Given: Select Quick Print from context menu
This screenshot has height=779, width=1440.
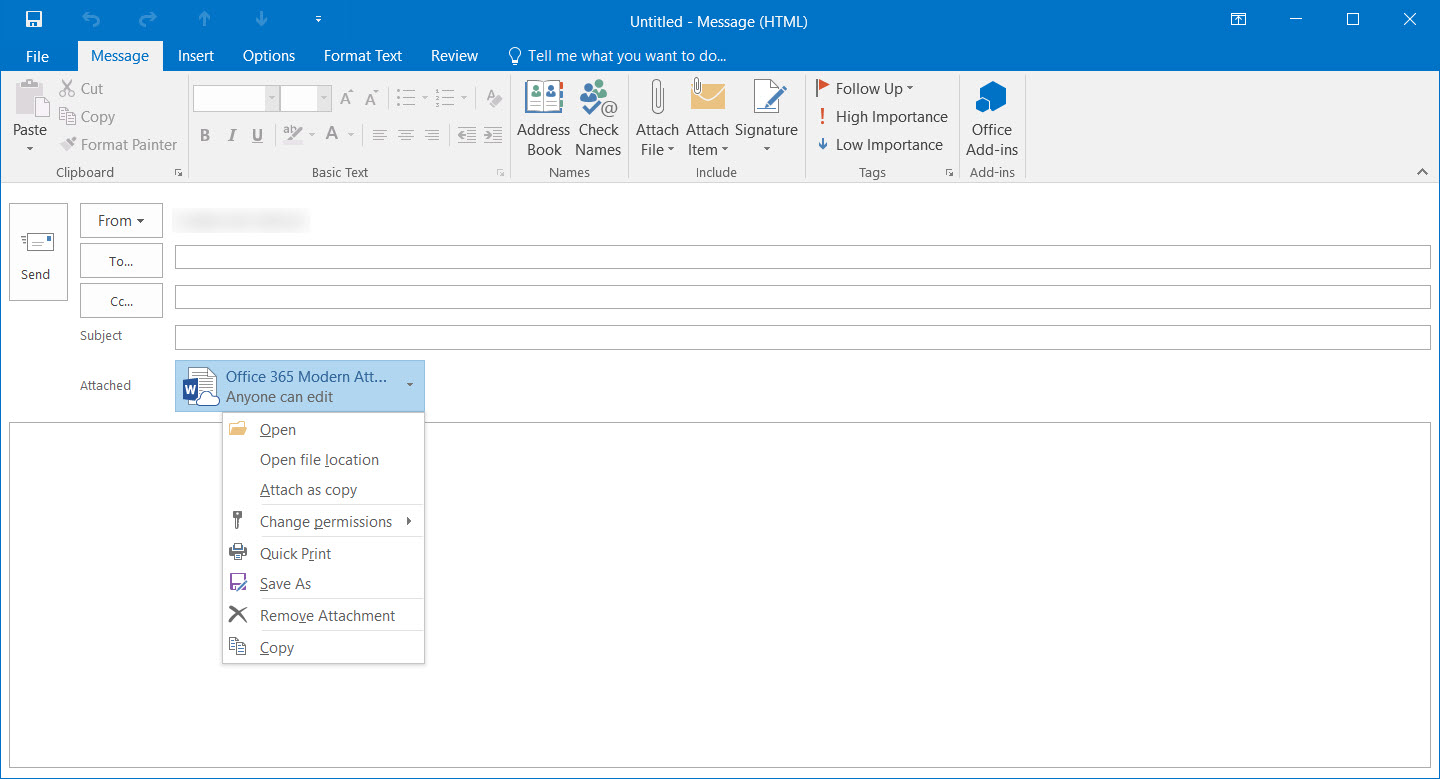Looking at the screenshot, I should pos(295,553).
